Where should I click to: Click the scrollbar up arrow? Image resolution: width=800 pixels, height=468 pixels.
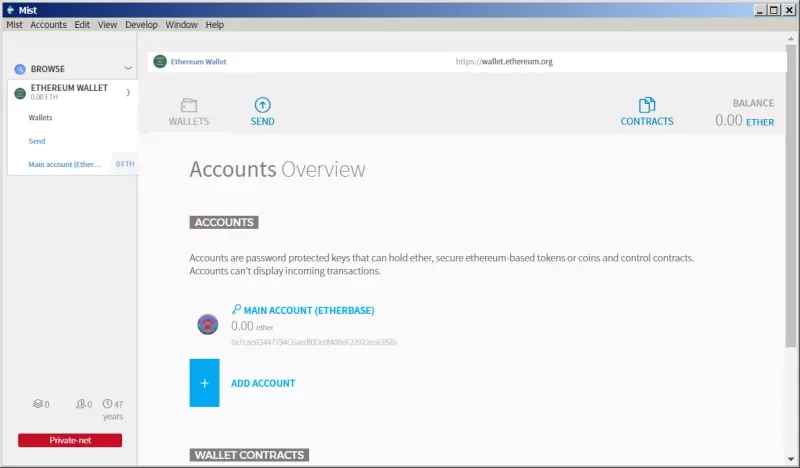791,38
